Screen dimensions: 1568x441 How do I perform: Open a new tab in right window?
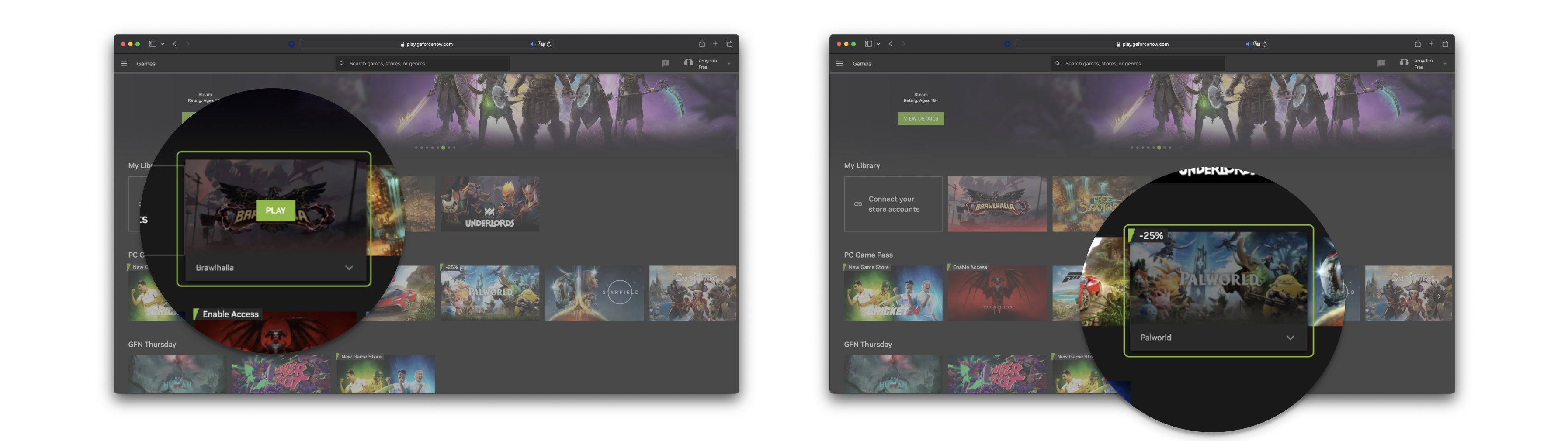[x=1431, y=44]
